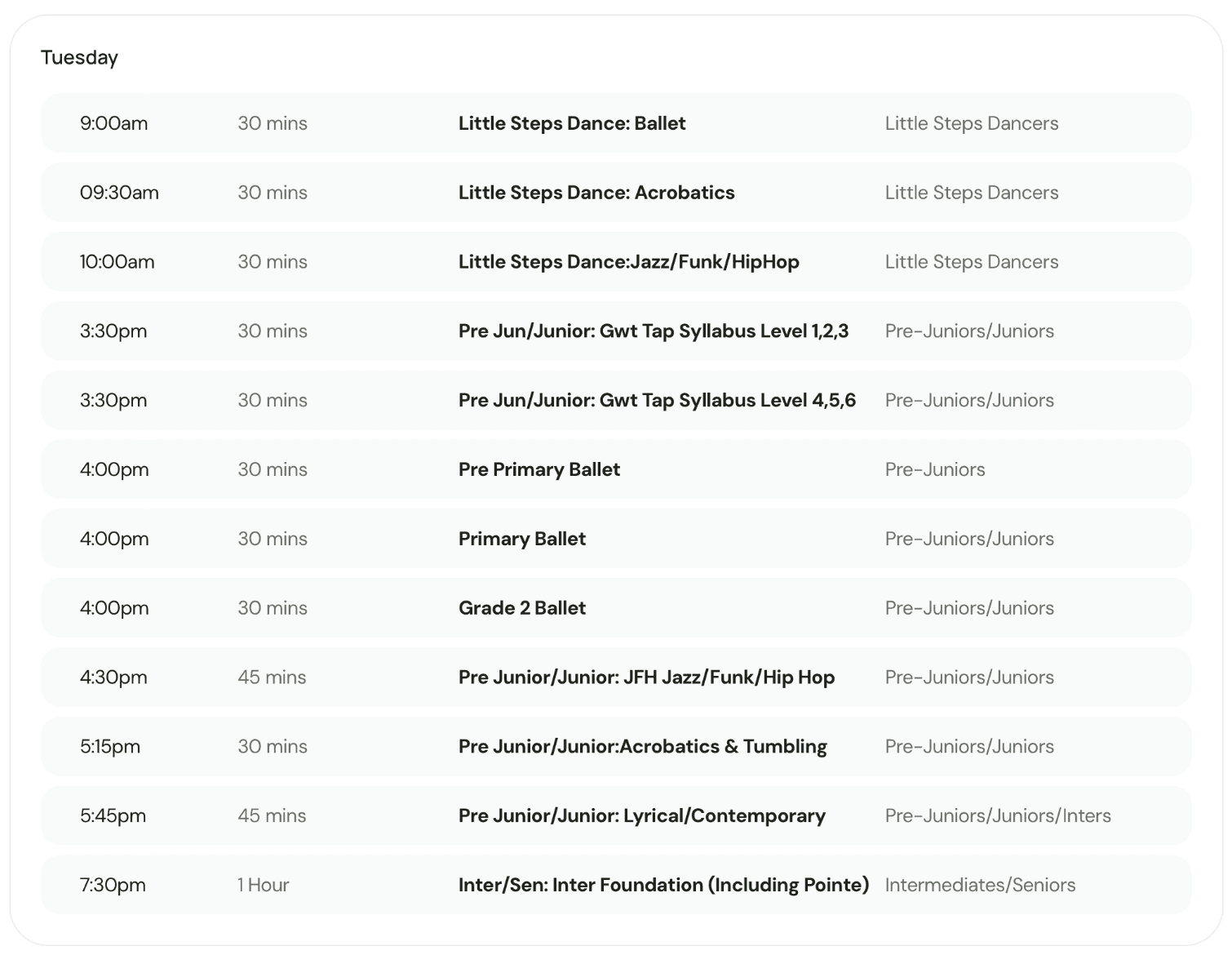Click the Tuesday heading
The width and height of the screenshot is (1232, 955).
79,57
